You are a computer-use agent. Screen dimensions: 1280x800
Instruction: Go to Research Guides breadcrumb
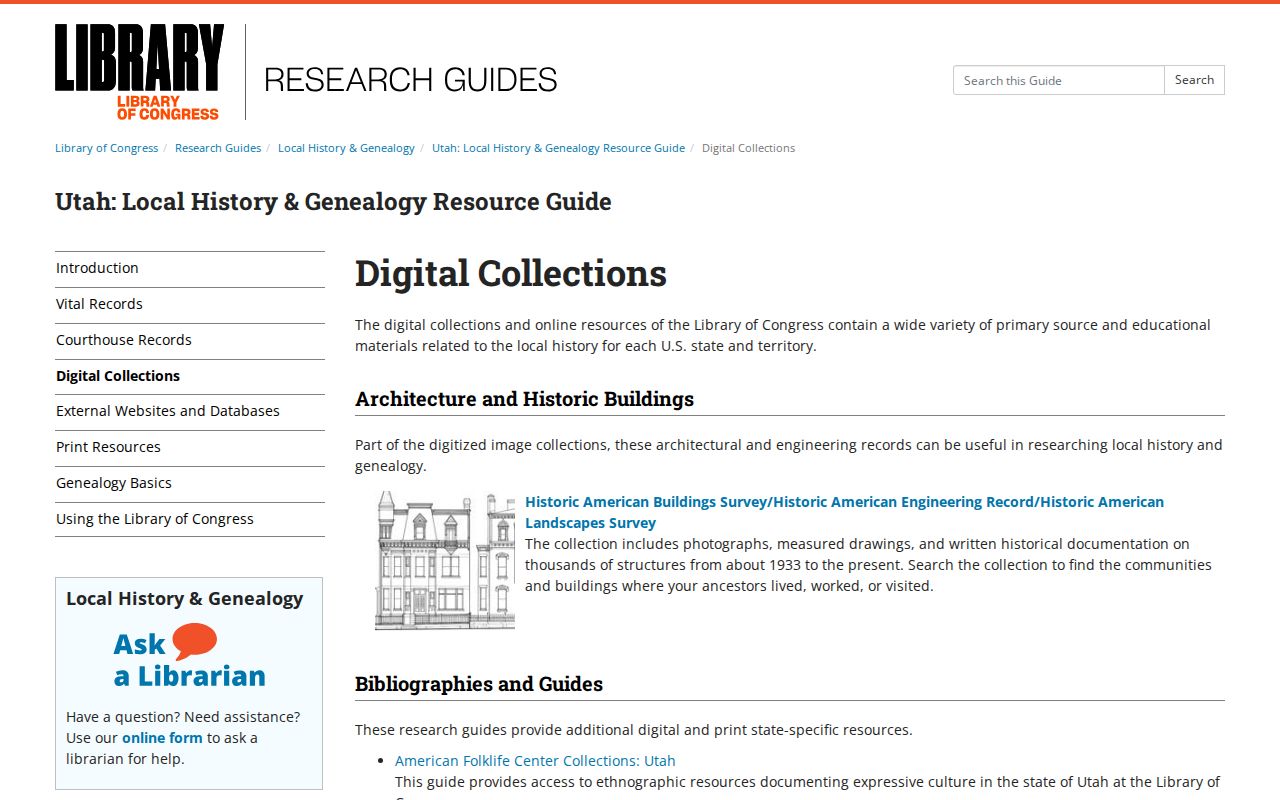(218, 148)
